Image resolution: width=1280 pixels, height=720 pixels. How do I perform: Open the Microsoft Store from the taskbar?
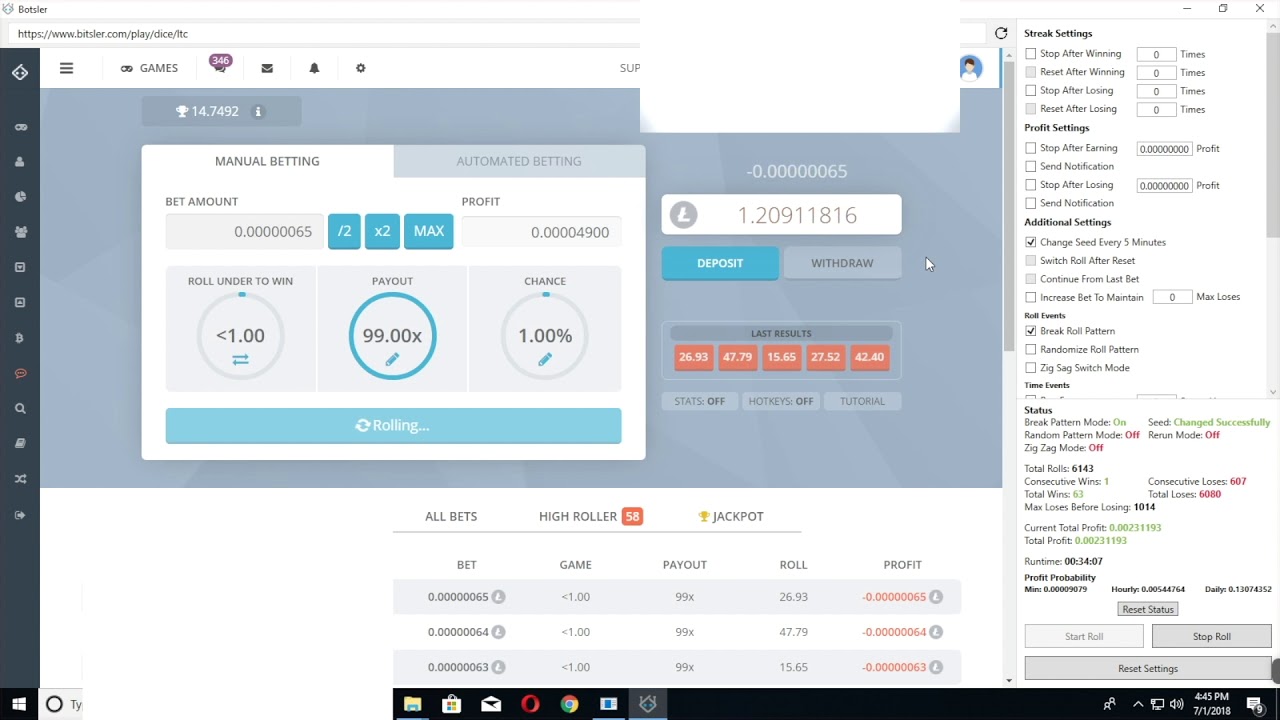pyautogui.click(x=451, y=704)
